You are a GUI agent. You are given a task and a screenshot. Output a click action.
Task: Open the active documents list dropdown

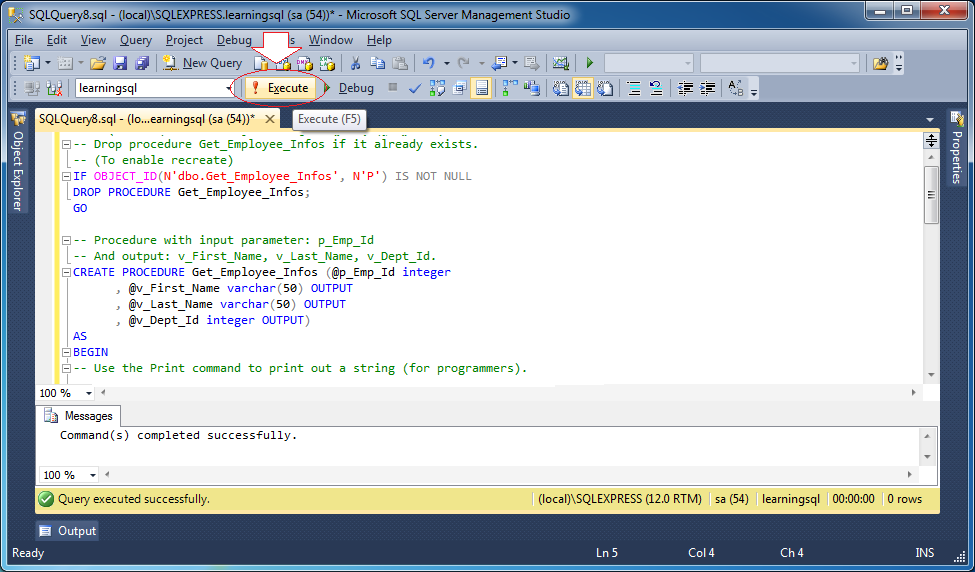coord(930,119)
